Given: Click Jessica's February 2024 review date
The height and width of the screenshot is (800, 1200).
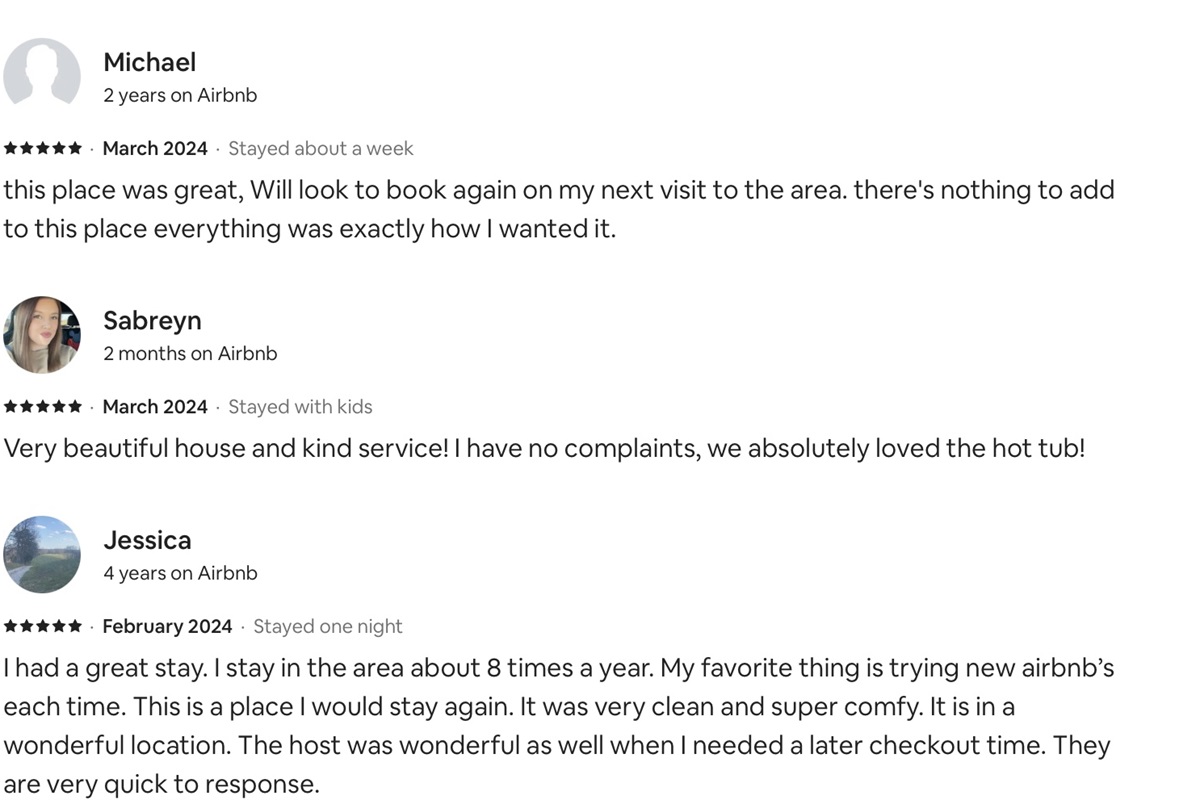Looking at the screenshot, I should click(x=167, y=627).
